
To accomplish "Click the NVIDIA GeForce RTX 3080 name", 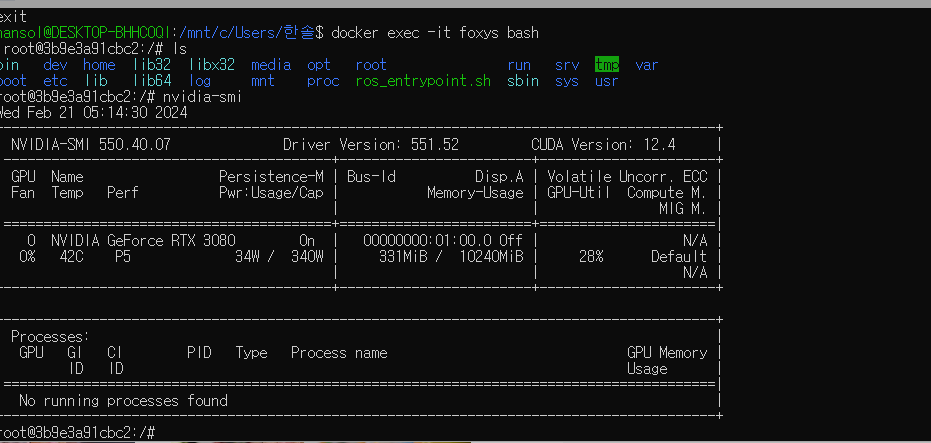I will pyautogui.click(x=143, y=241).
